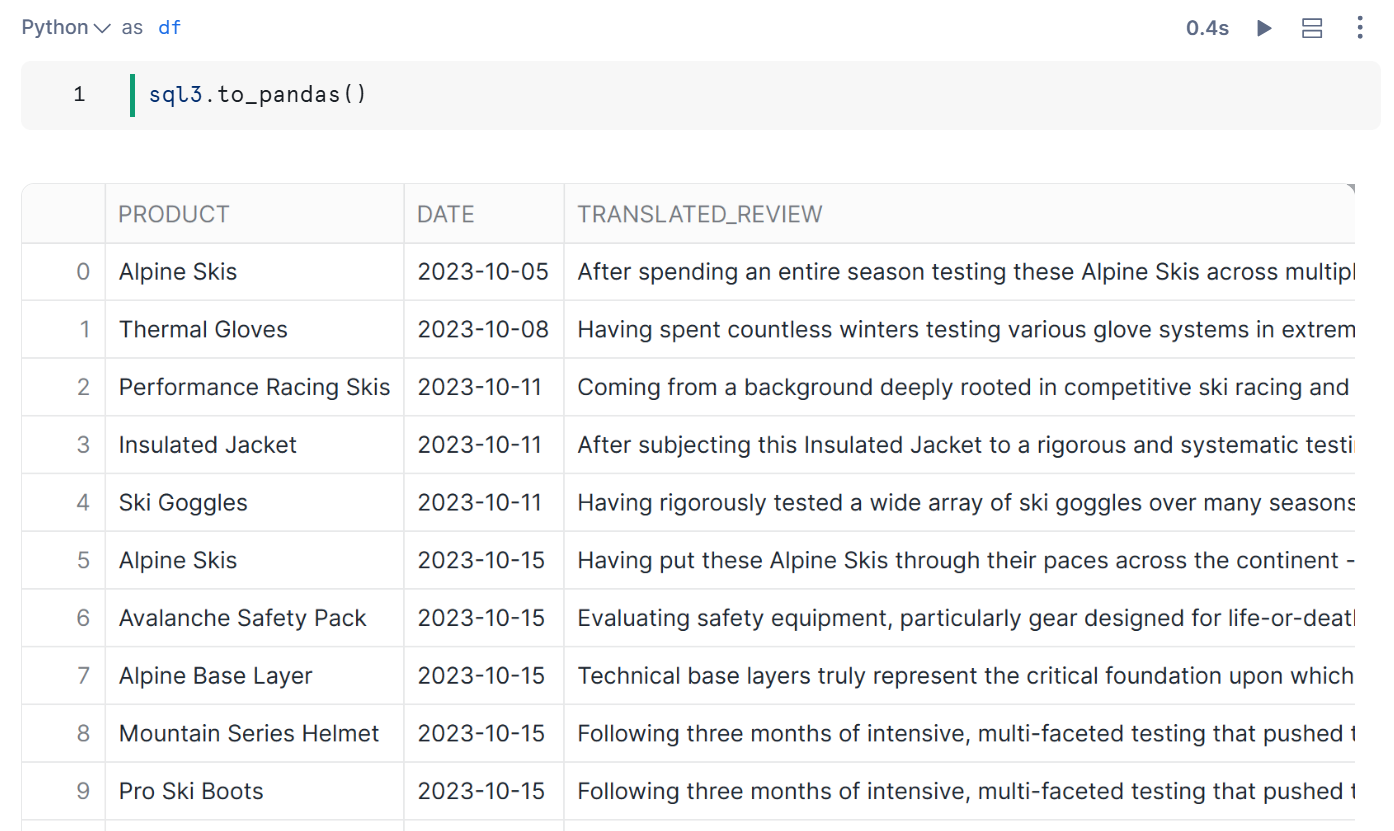Select the PRODUCT column header

(x=174, y=214)
